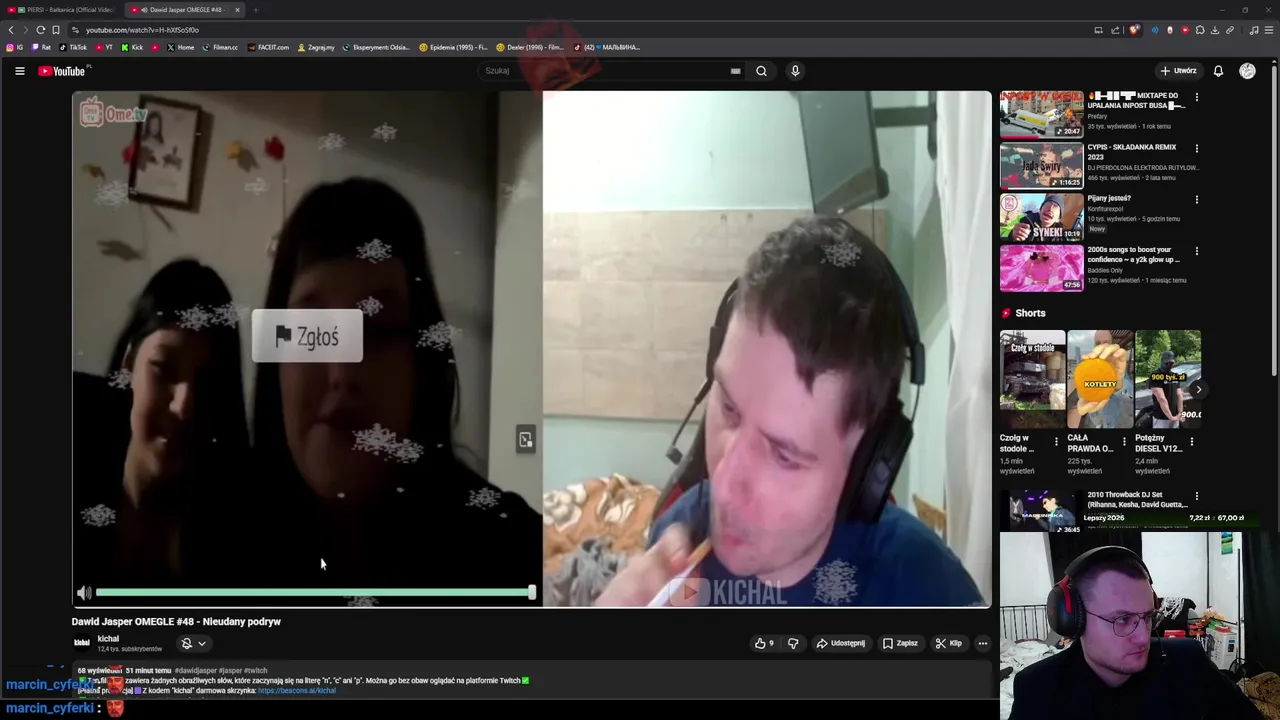1280x720 pixels.
Task: Open a new browser tab
Action: 255,10
